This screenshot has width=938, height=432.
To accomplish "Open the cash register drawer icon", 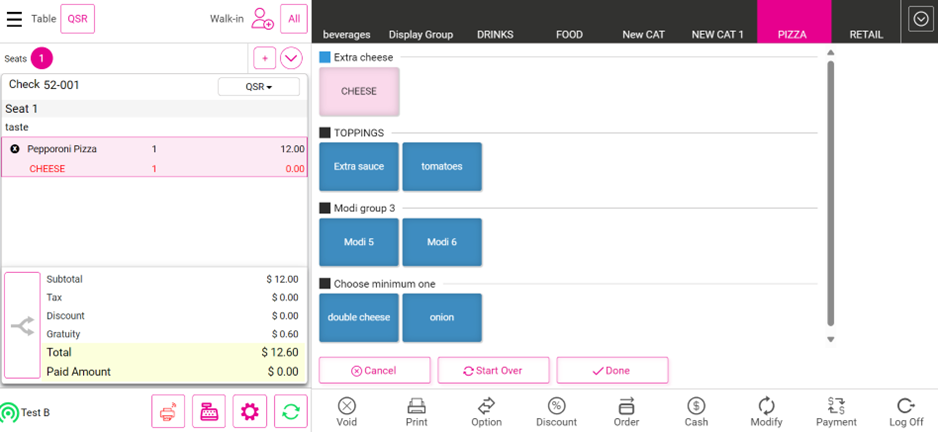I will (209, 411).
